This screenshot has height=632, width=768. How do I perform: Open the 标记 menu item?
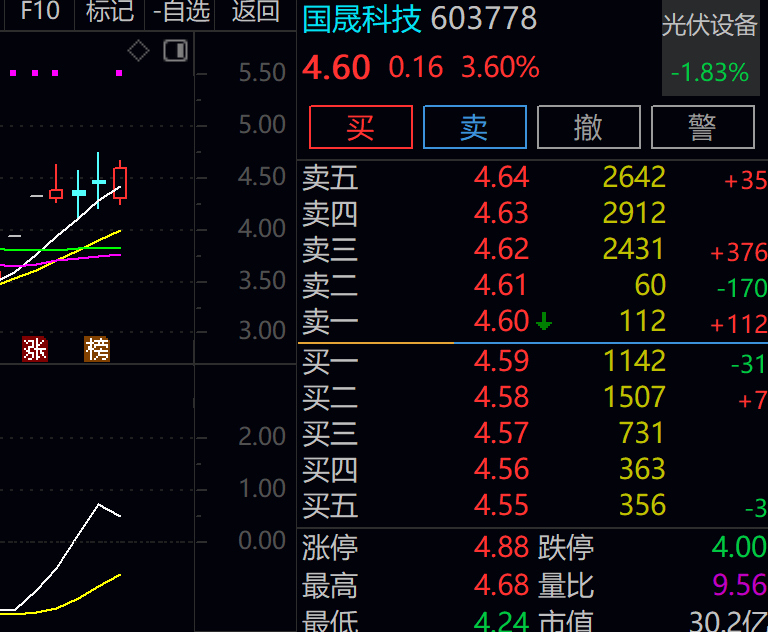[110, 11]
